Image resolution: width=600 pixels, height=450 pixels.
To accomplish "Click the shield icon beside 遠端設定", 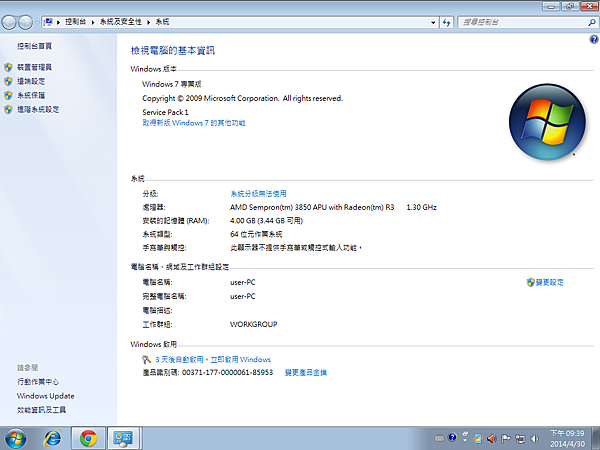I will coord(8,81).
